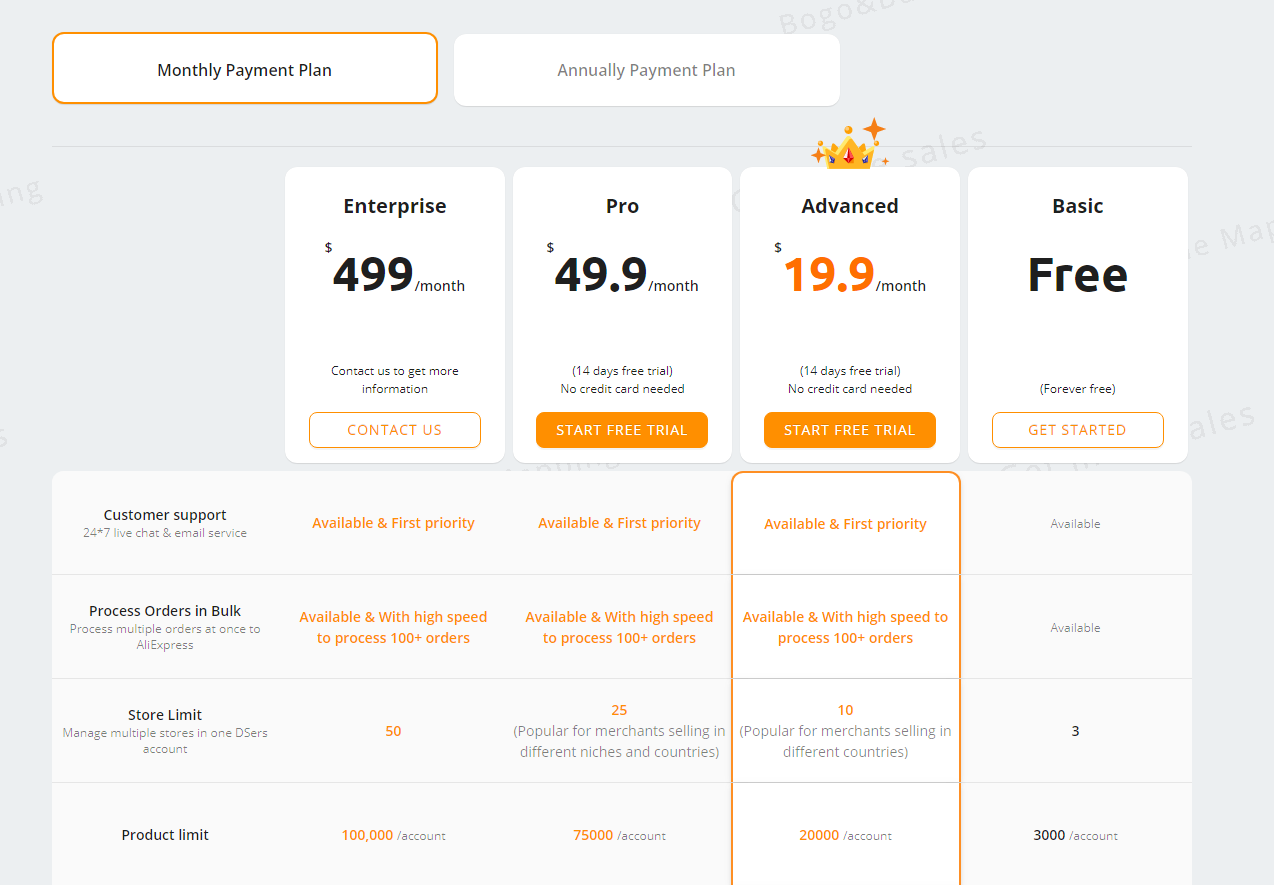Click the Store Limit row heading
Image resolution: width=1274 pixels, height=885 pixels.
(x=164, y=715)
